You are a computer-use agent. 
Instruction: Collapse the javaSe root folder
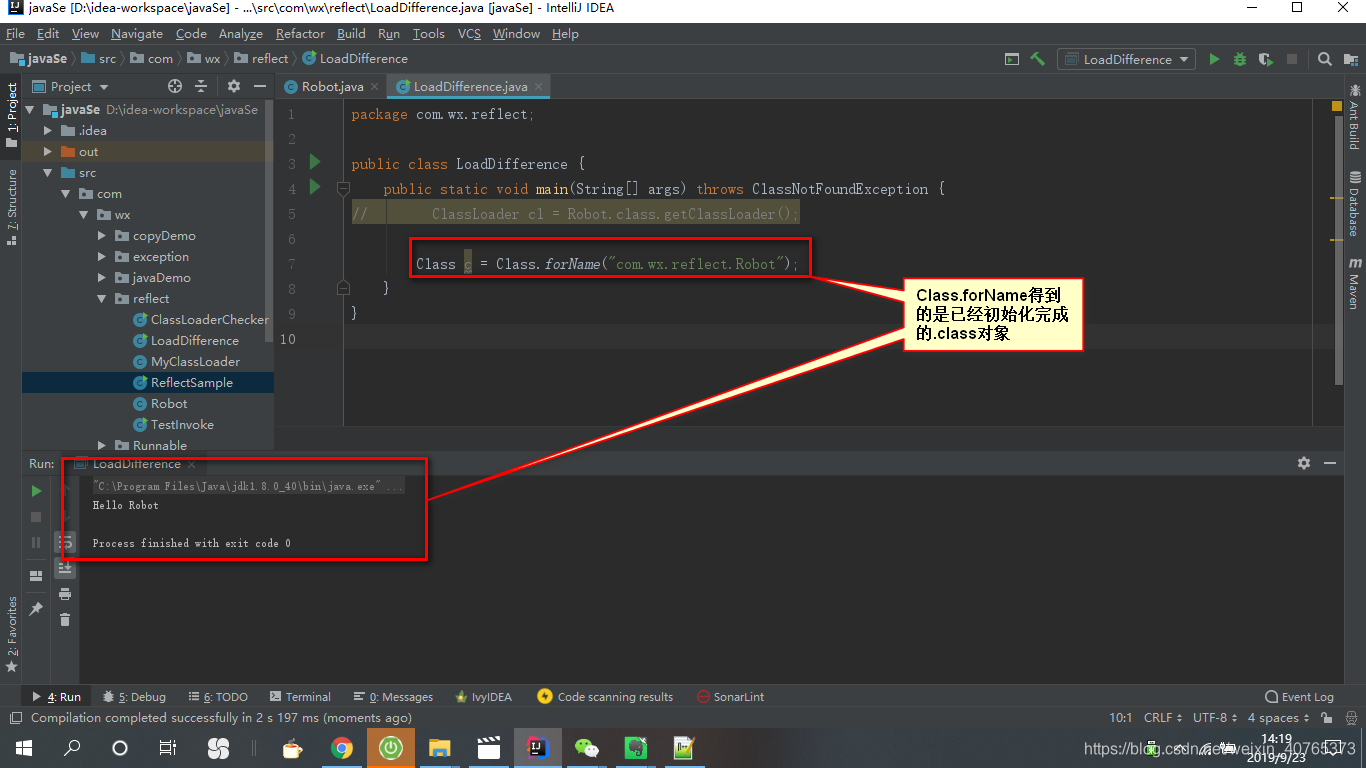(30, 110)
